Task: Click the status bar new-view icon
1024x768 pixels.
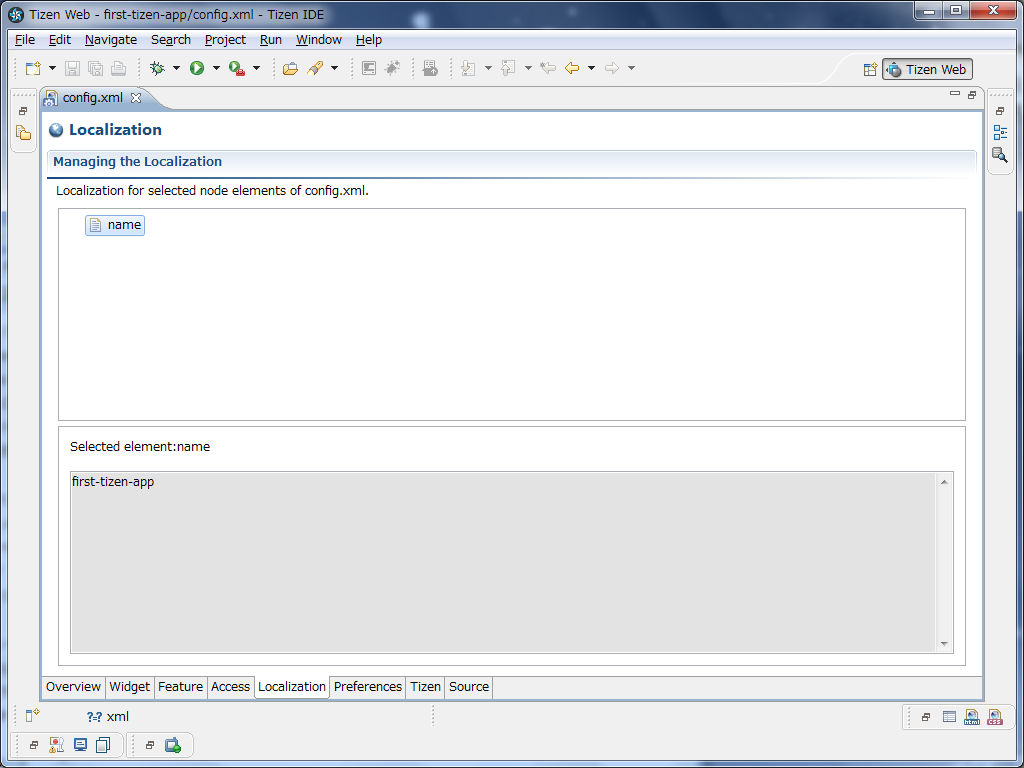Action: (x=32, y=716)
